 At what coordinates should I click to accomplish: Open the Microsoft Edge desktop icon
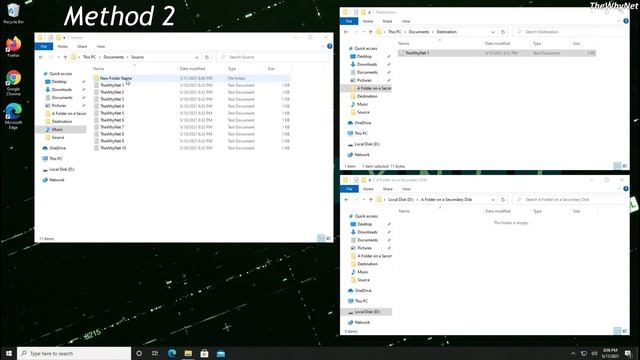click(x=13, y=116)
